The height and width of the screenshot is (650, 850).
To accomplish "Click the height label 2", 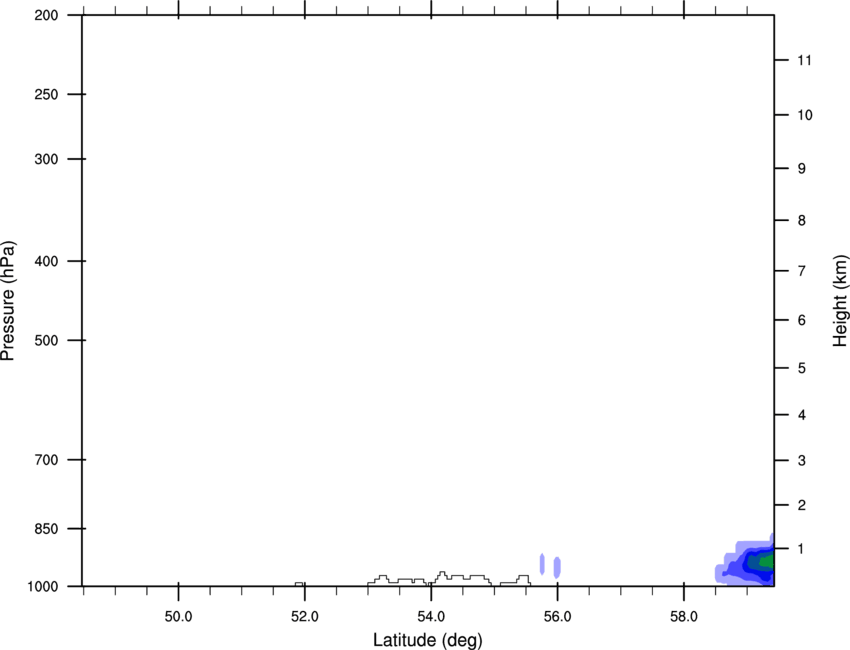I will [802, 505].
